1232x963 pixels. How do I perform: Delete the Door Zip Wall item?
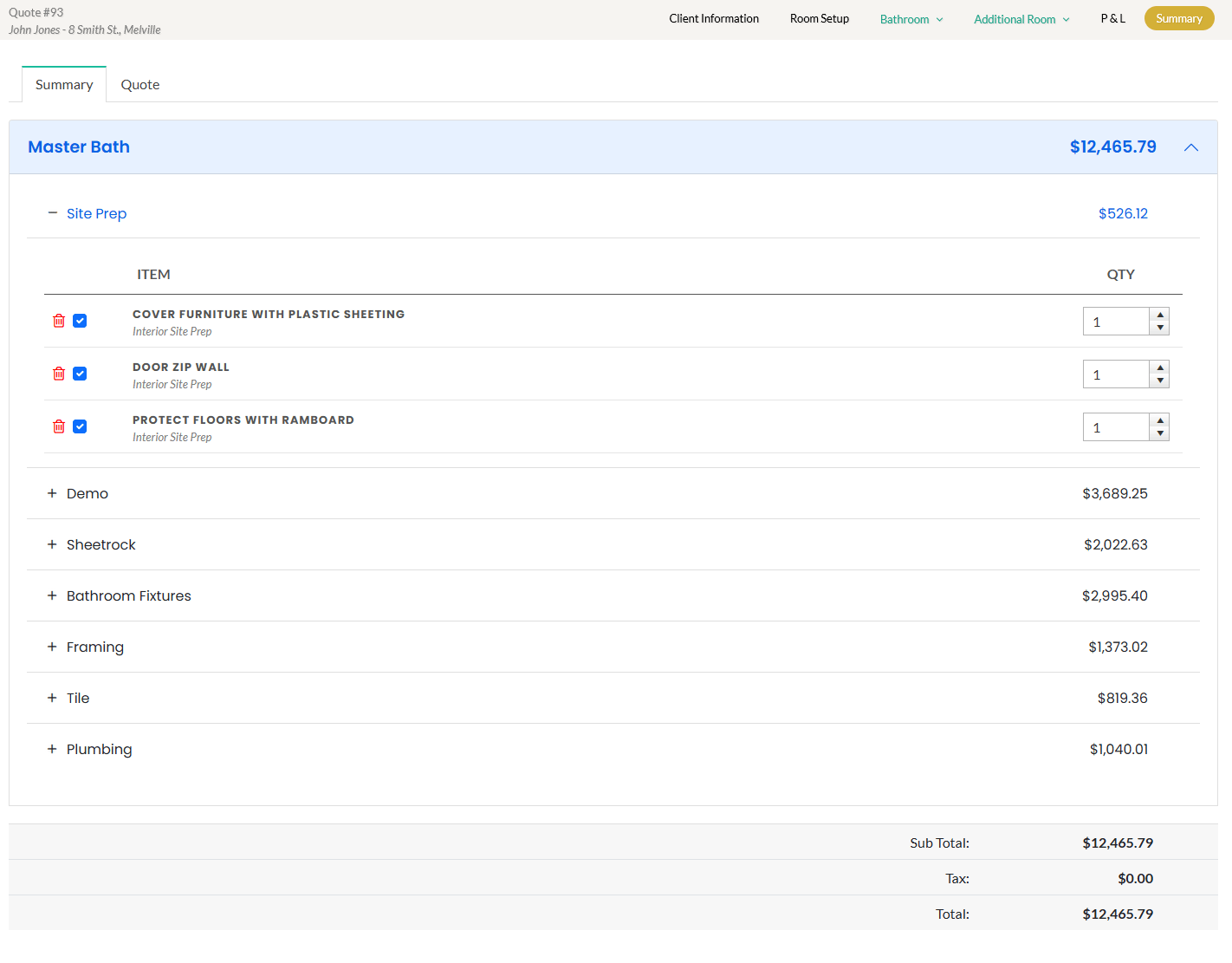click(x=59, y=374)
